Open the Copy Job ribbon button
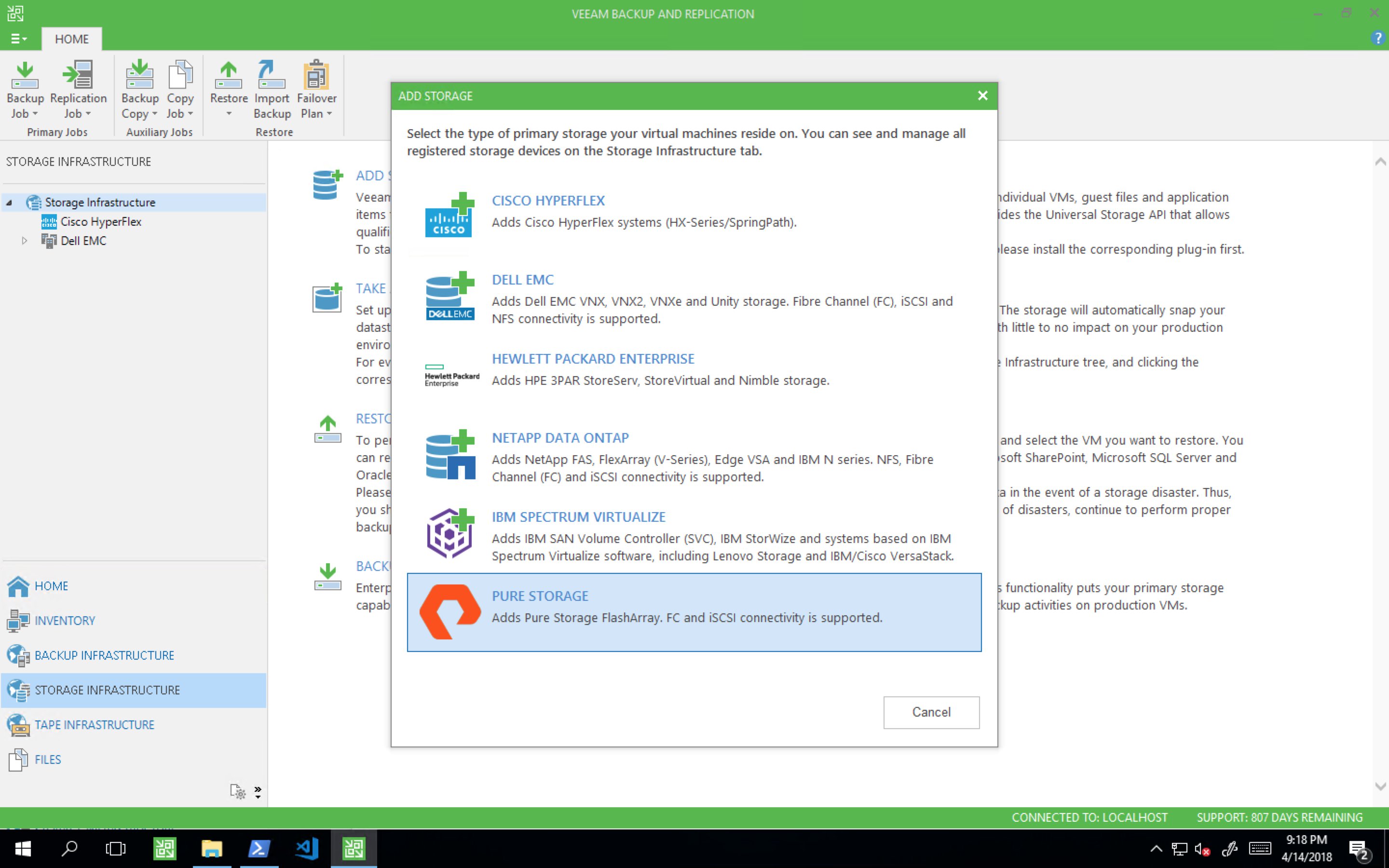Screen dimensions: 1389x868 180,90
